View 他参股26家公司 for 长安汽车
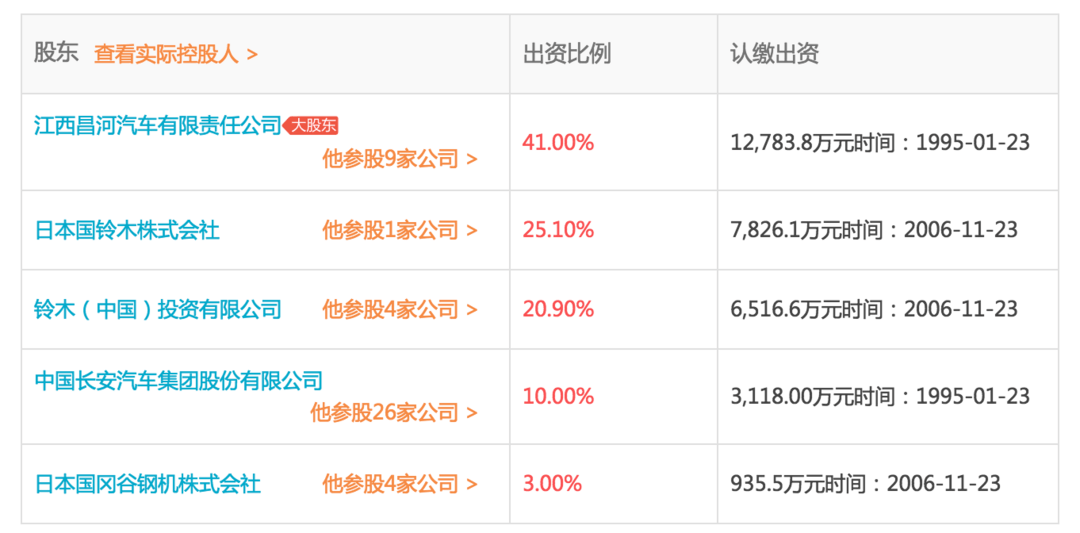This screenshot has height=533, width=1080. [393, 412]
